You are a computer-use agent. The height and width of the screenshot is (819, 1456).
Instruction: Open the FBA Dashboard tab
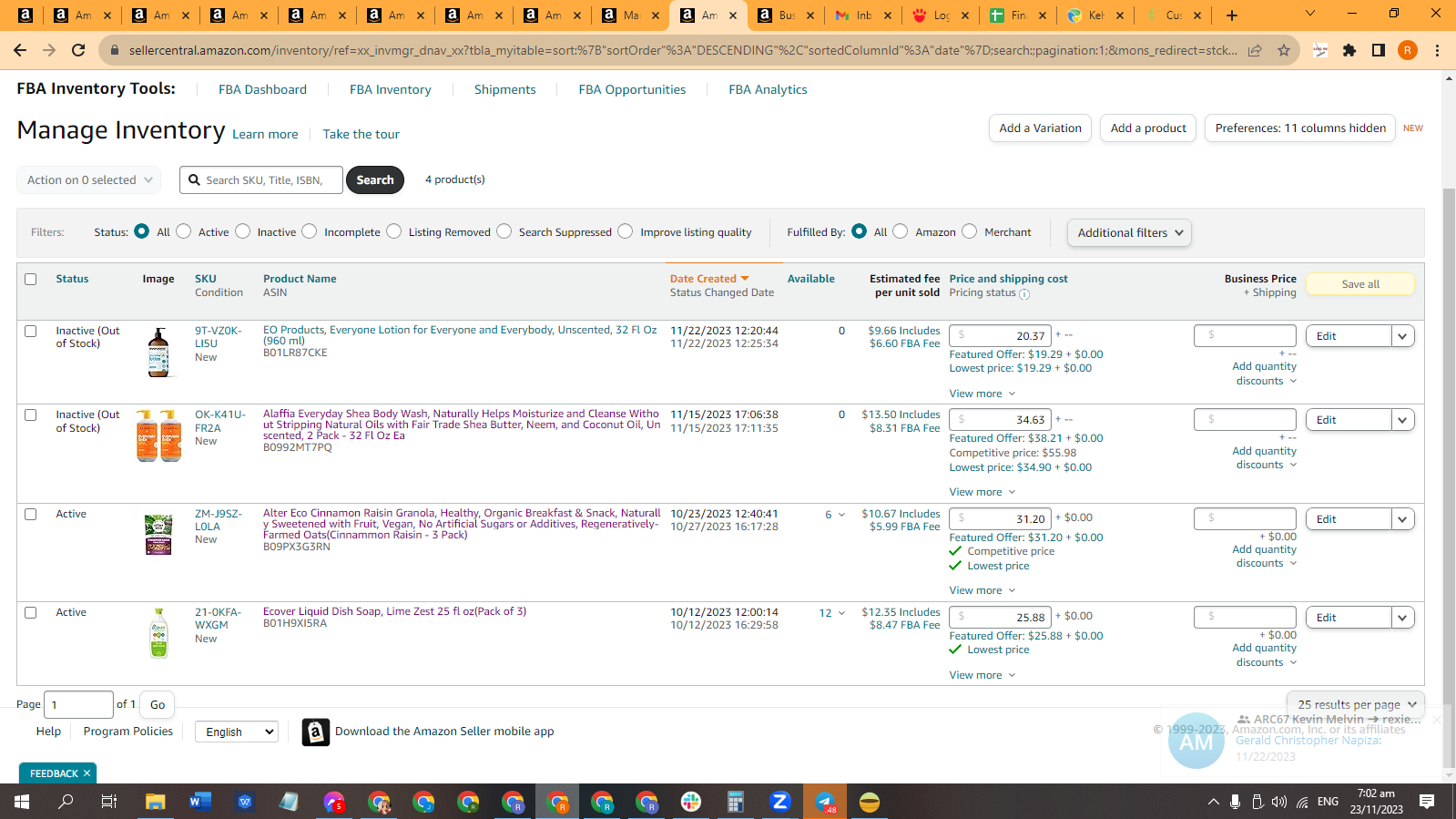click(262, 89)
